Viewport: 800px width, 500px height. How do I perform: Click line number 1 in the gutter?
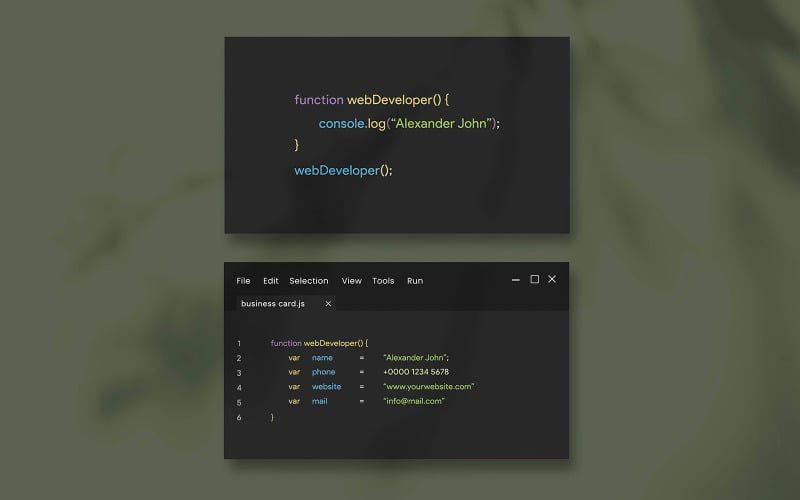239,344
